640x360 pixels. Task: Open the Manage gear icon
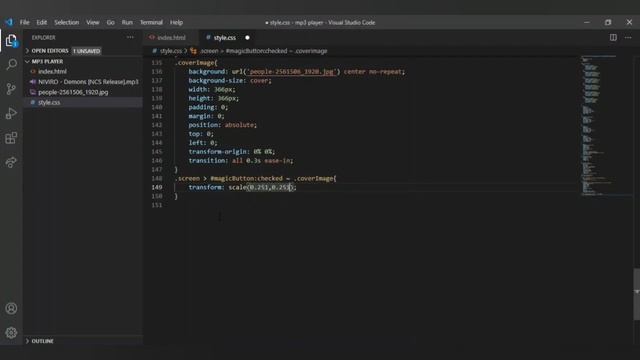[11, 333]
